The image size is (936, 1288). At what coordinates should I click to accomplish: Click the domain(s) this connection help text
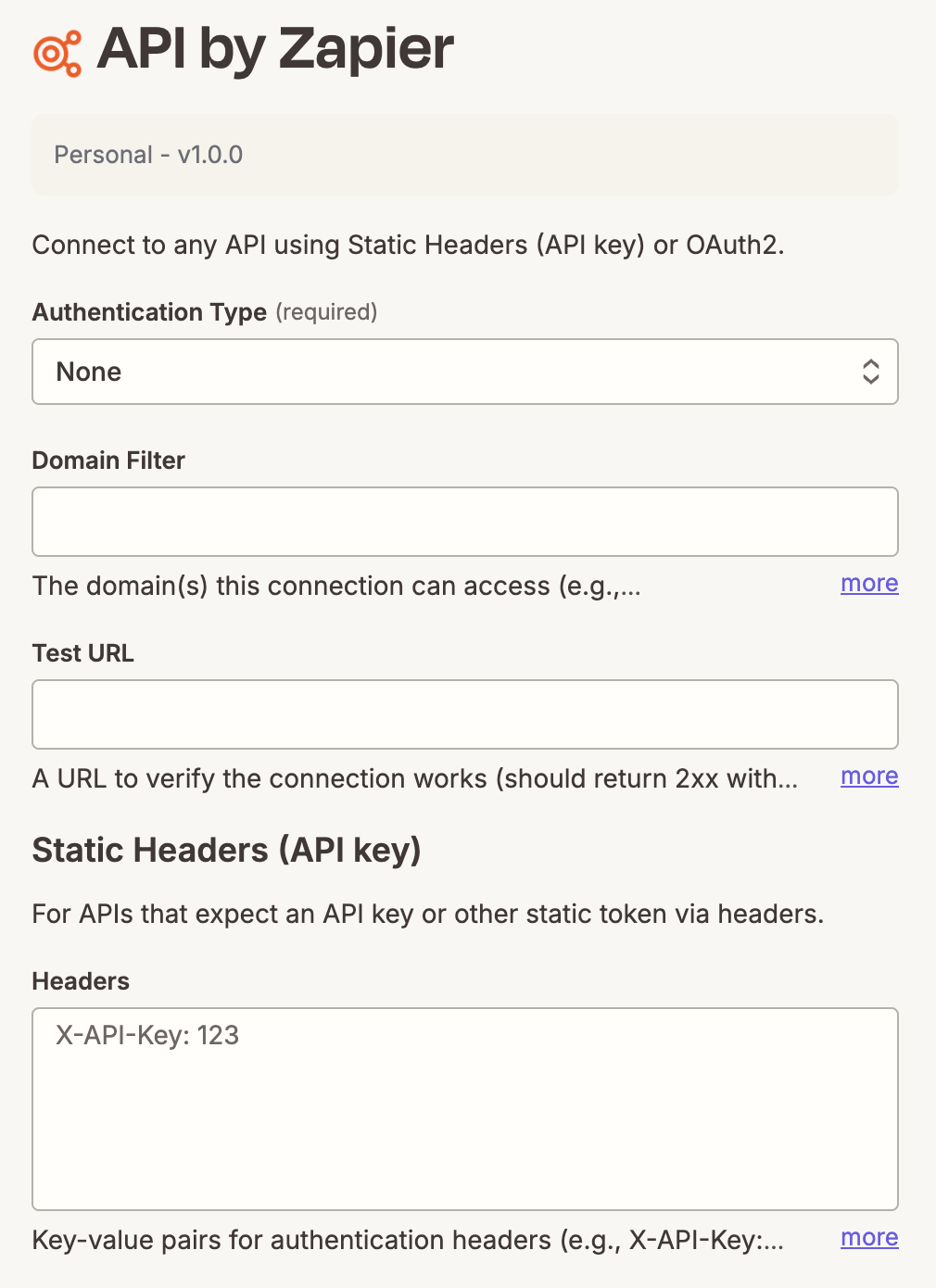(336, 587)
